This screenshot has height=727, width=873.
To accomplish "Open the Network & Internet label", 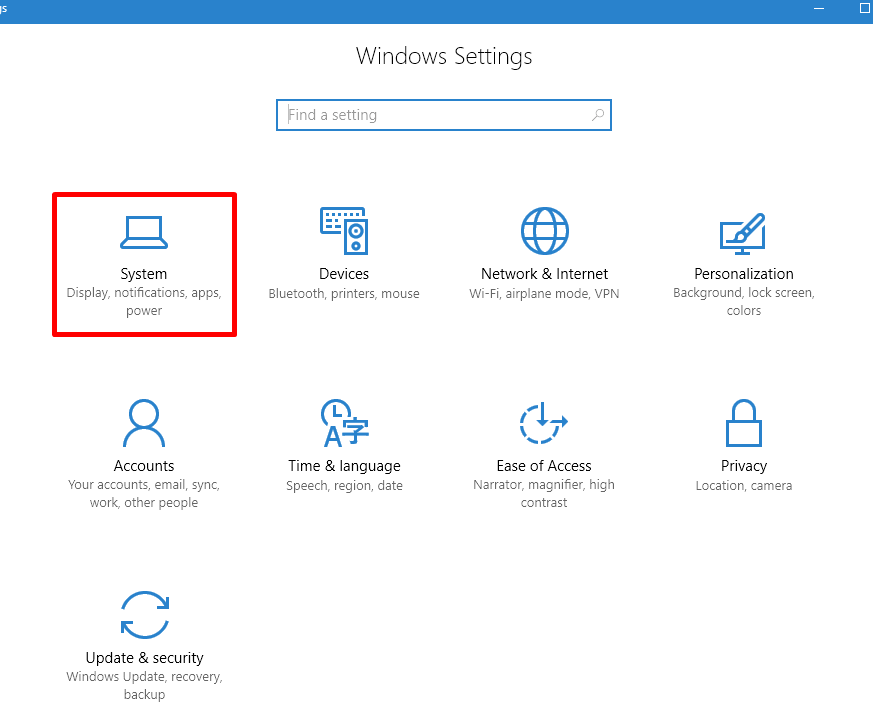I will point(544,274).
